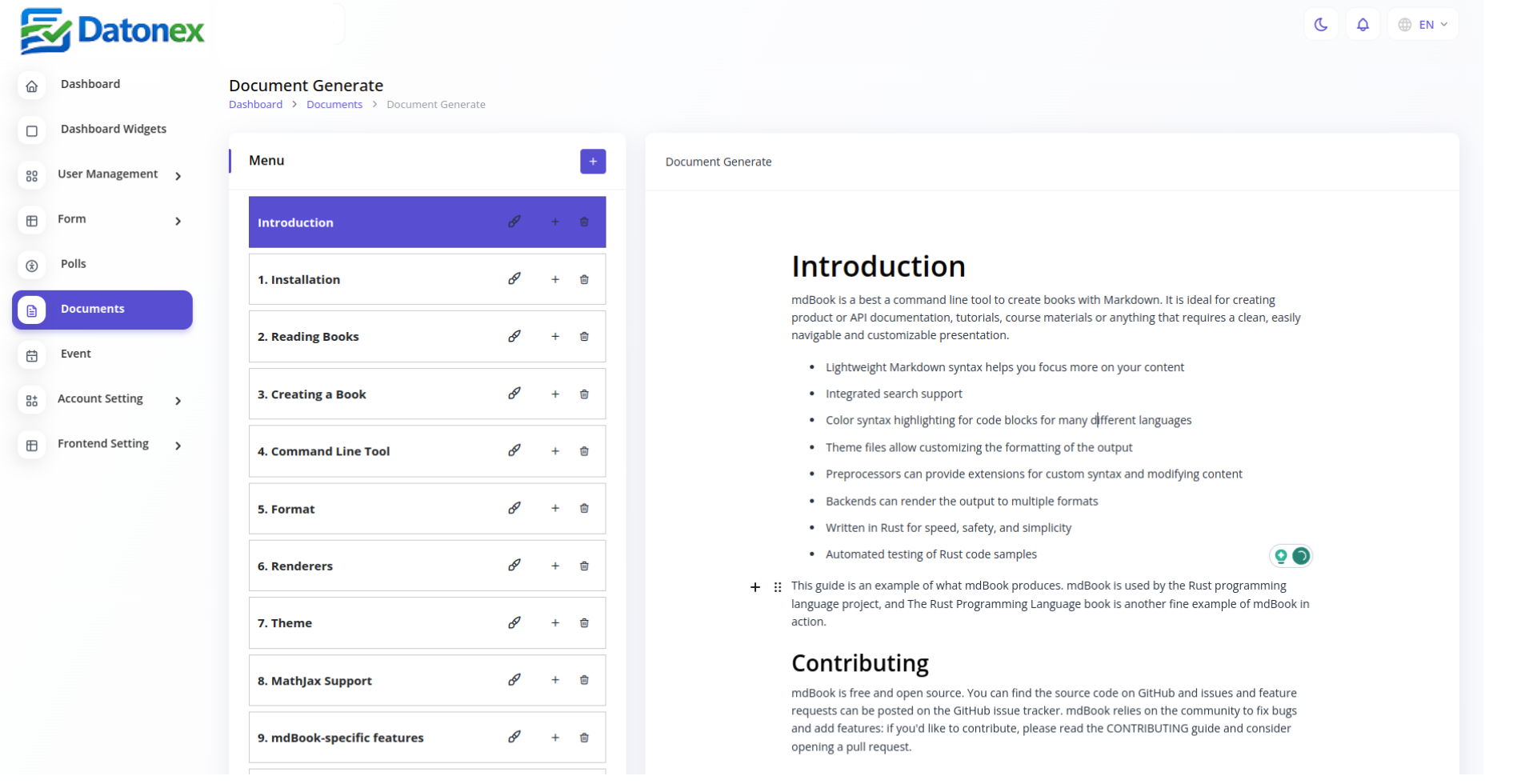Add sub-item under 2. Reading Books

(x=554, y=337)
